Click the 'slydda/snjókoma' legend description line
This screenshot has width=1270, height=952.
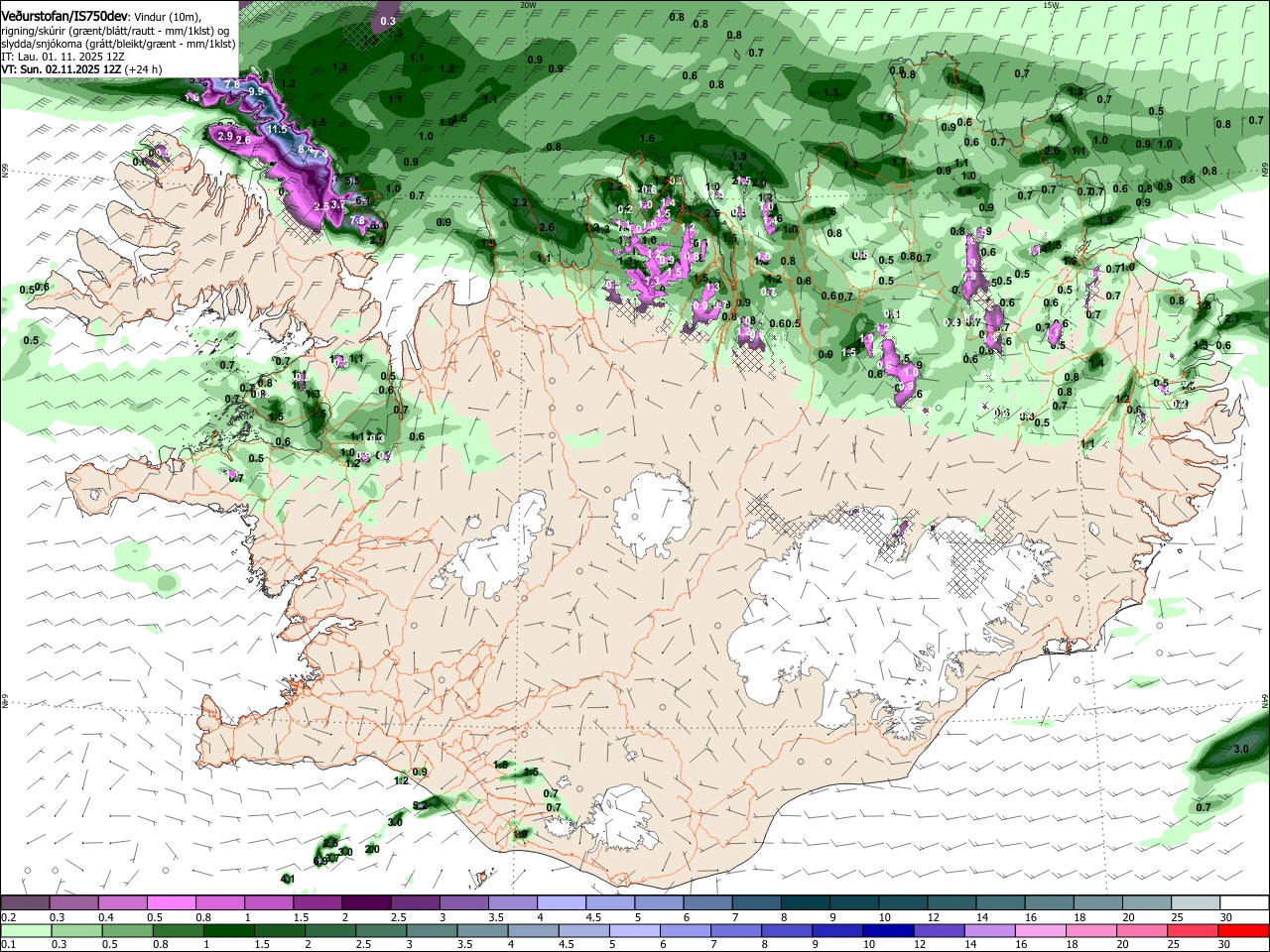(118, 45)
